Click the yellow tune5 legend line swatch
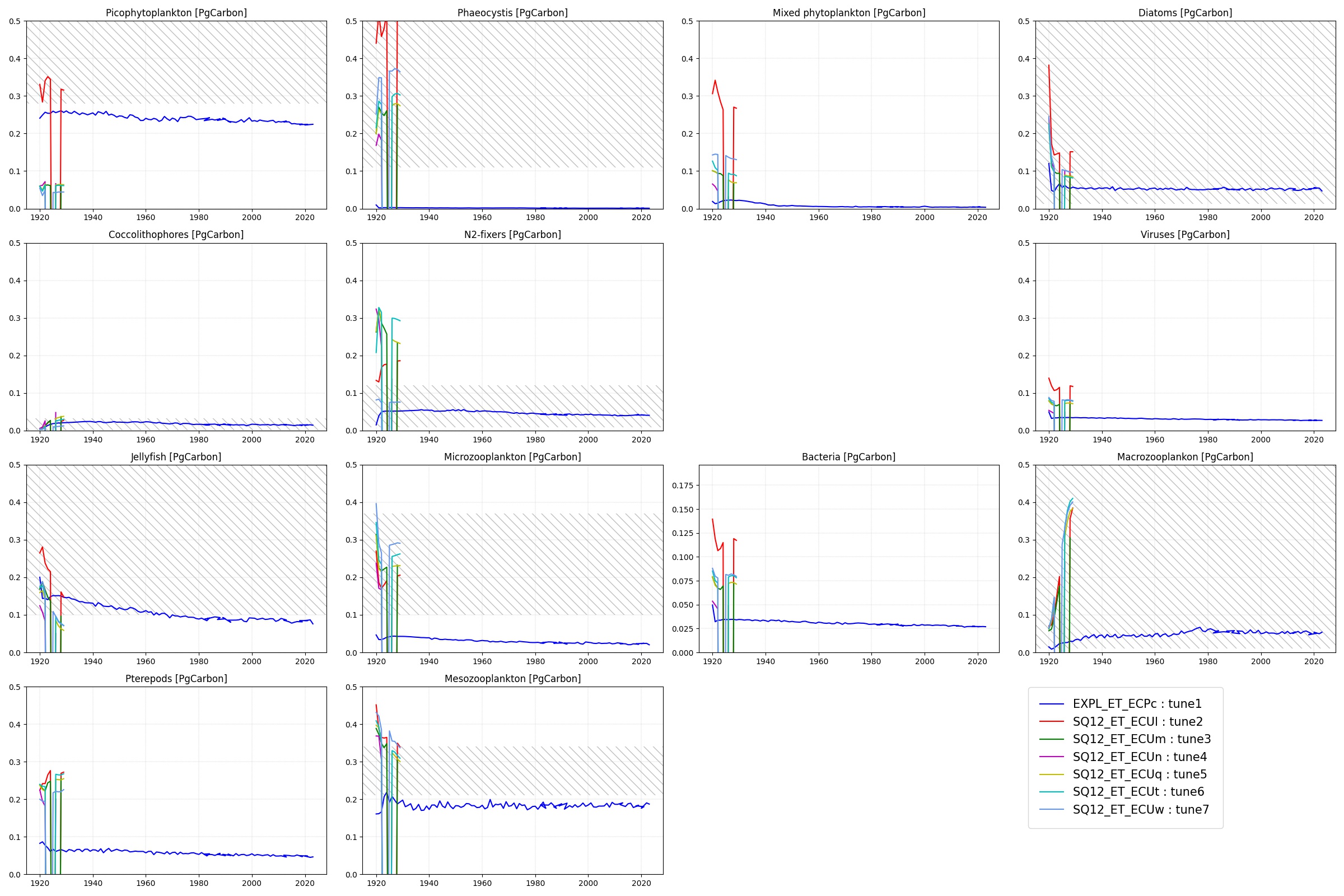1344x896 pixels. click(1052, 774)
